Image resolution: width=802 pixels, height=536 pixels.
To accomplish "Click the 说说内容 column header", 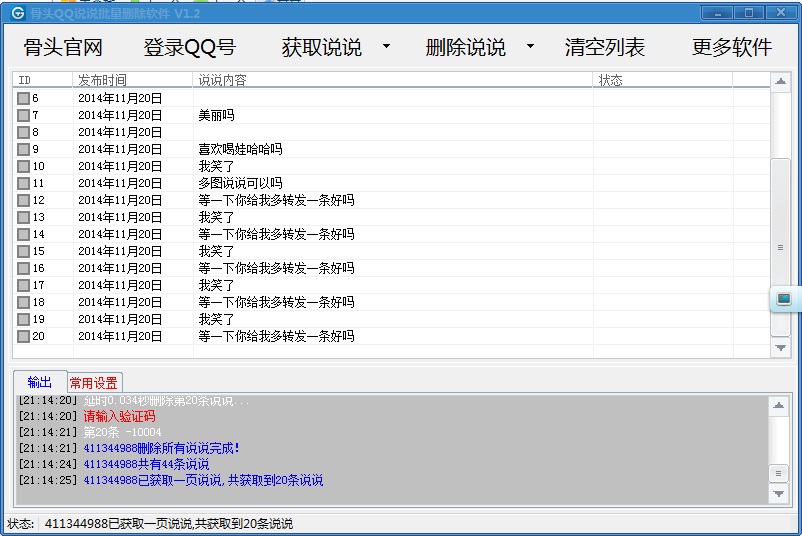I will click(392, 80).
